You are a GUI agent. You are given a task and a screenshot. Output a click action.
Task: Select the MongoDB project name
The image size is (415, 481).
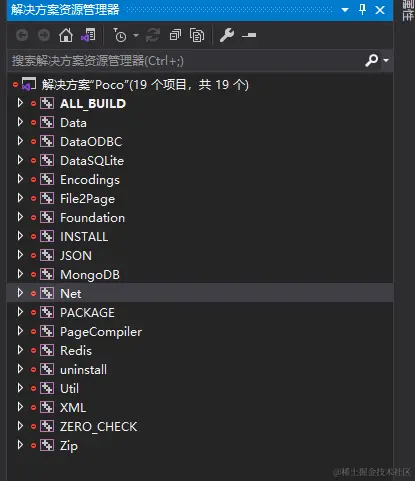[x=90, y=275]
